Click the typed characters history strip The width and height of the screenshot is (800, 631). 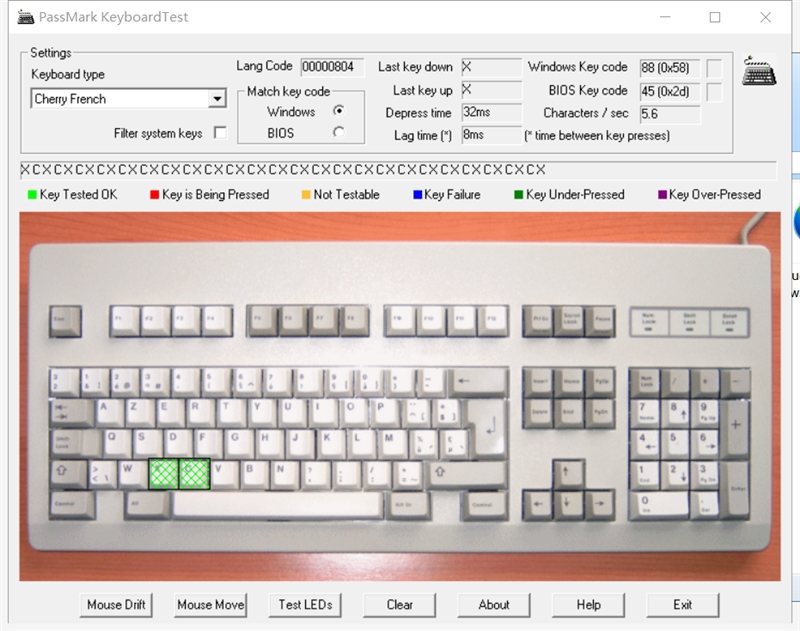(398, 170)
